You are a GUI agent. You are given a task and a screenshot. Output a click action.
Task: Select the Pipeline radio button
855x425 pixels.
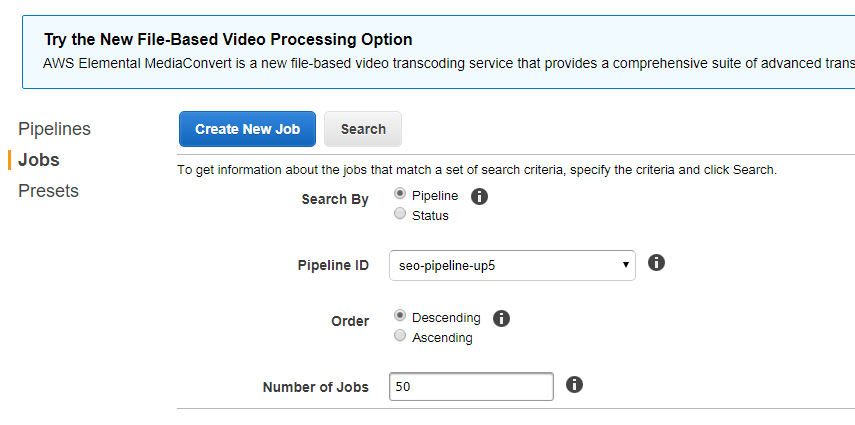400,194
